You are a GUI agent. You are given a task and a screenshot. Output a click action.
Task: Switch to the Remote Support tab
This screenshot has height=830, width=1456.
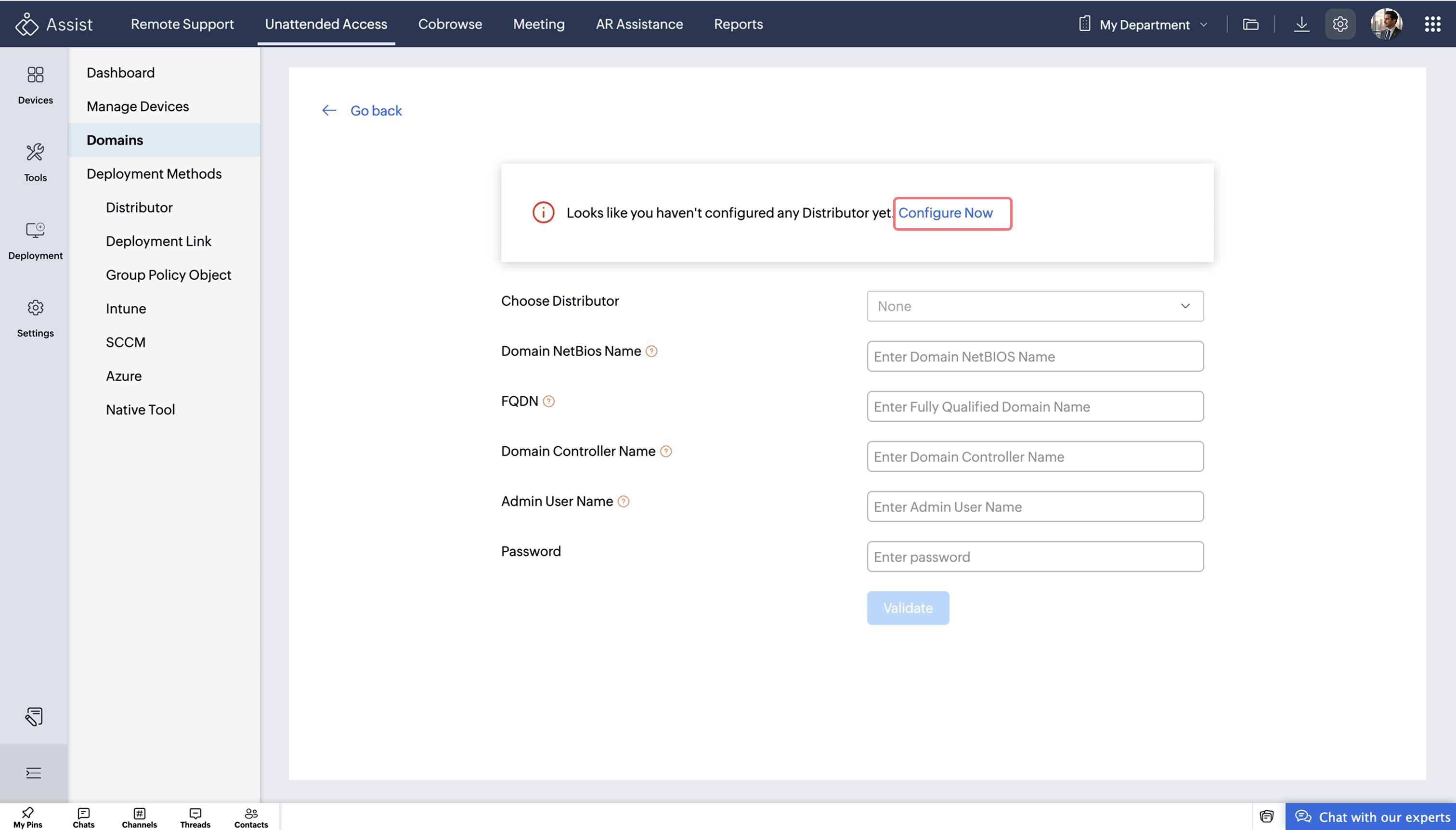(182, 24)
